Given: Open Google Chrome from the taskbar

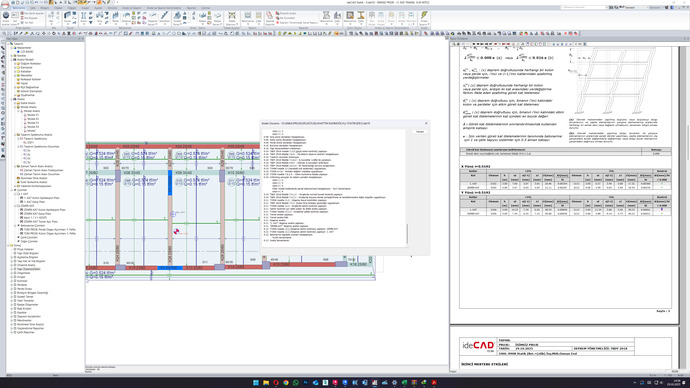Looking at the screenshot, I should (x=286, y=383).
